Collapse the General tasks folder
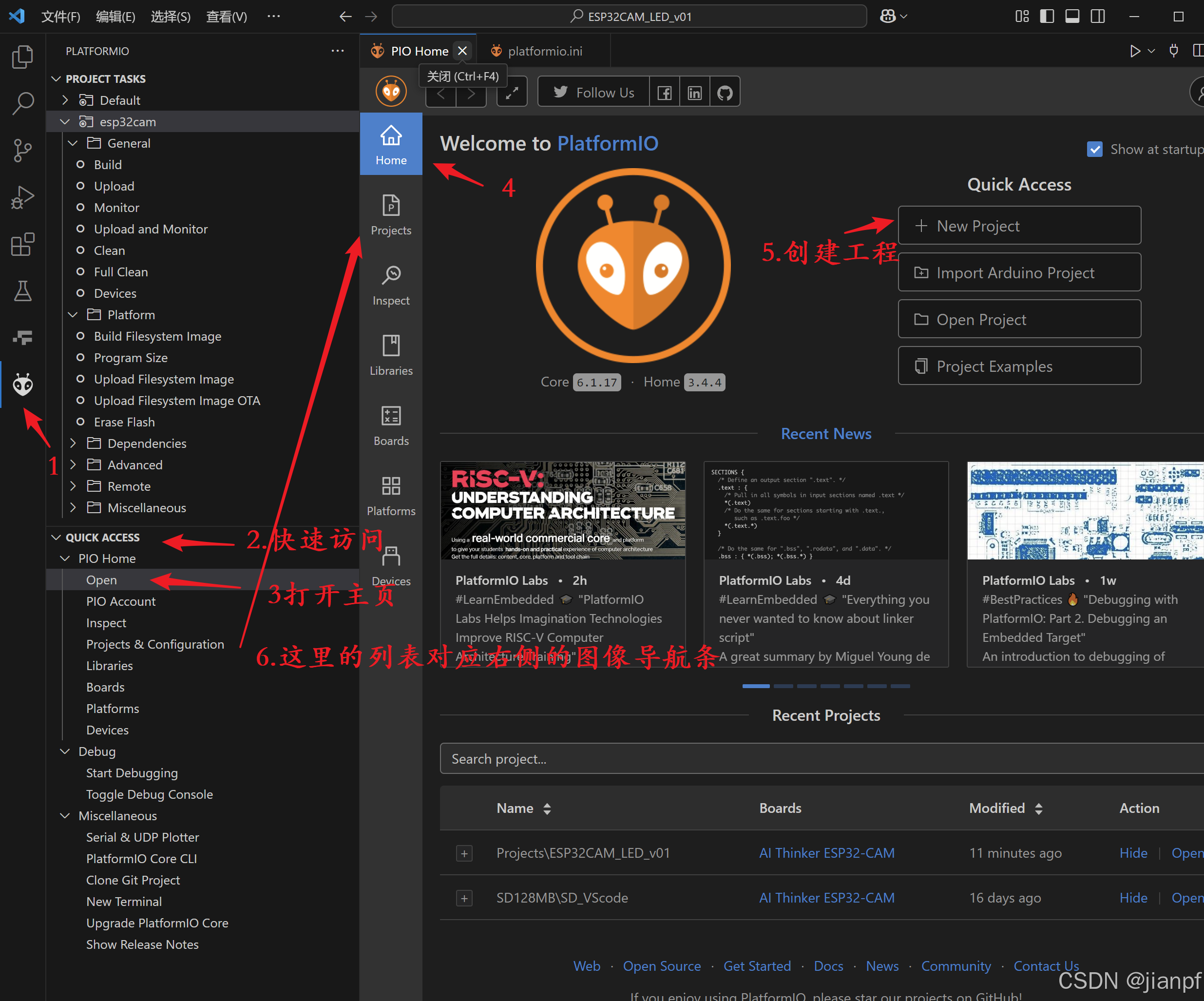The width and height of the screenshot is (1204, 1001). pyautogui.click(x=73, y=143)
